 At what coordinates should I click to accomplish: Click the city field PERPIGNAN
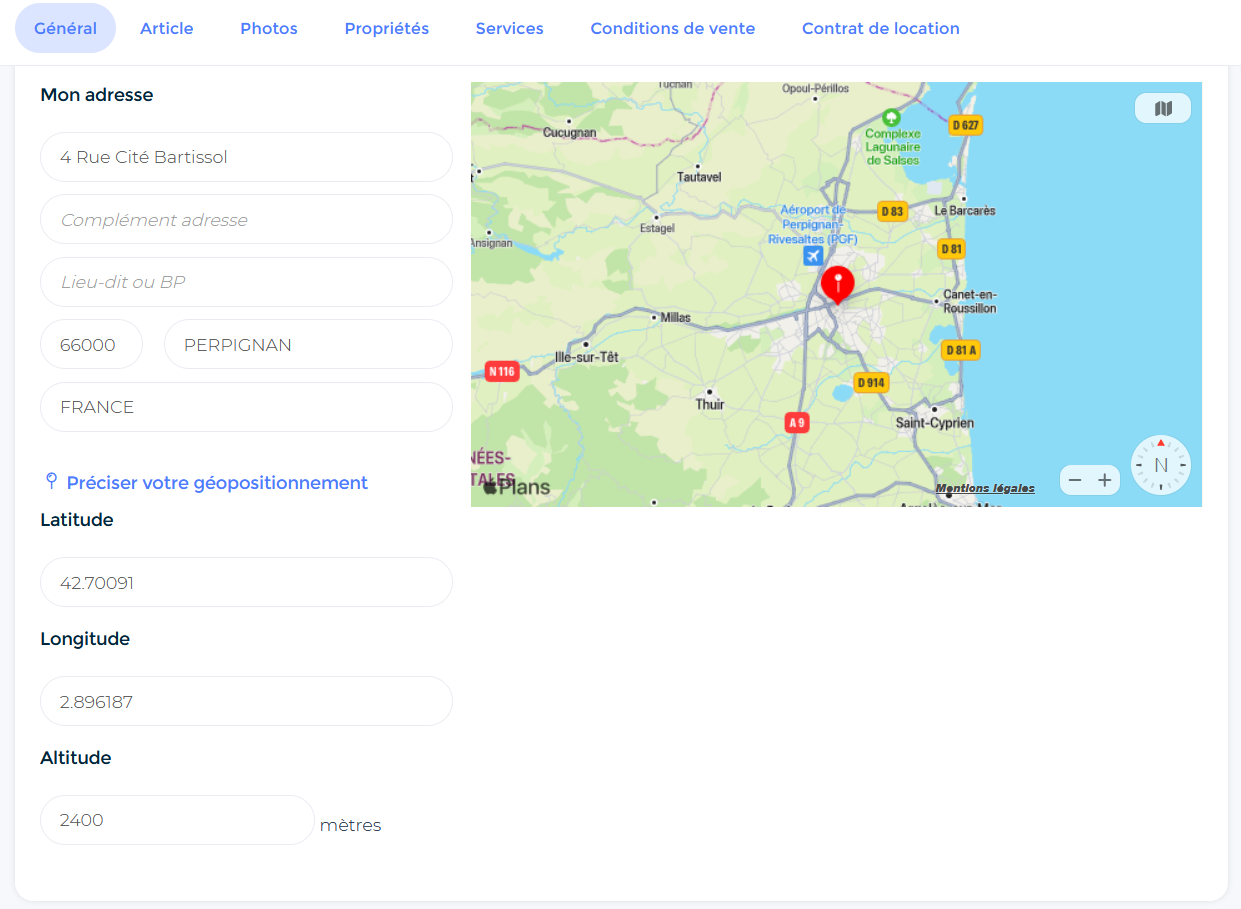[308, 344]
